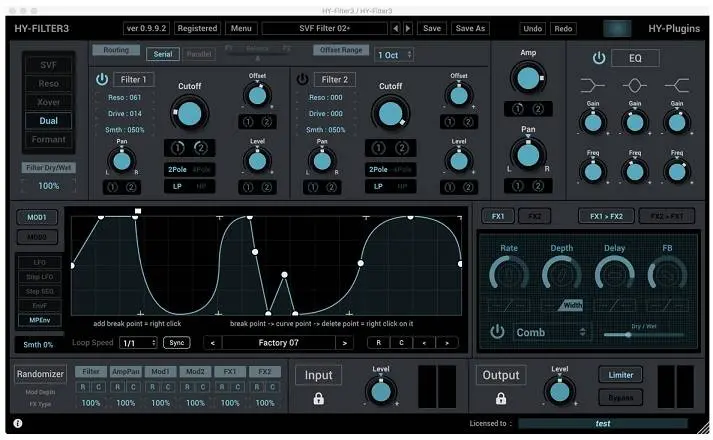Select the Dual filter type
713x440 pixels.
48,120
